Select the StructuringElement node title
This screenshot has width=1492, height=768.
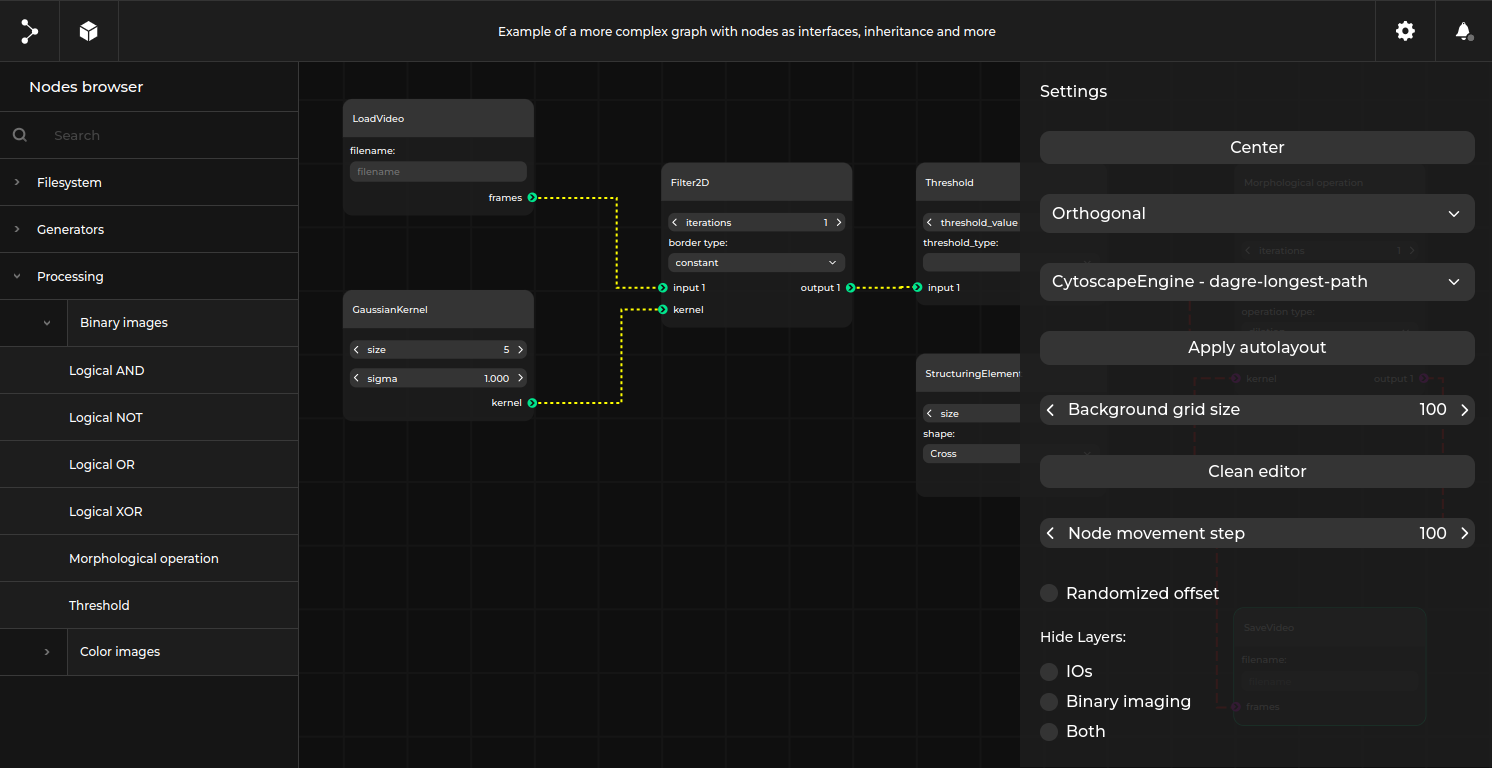(972, 374)
